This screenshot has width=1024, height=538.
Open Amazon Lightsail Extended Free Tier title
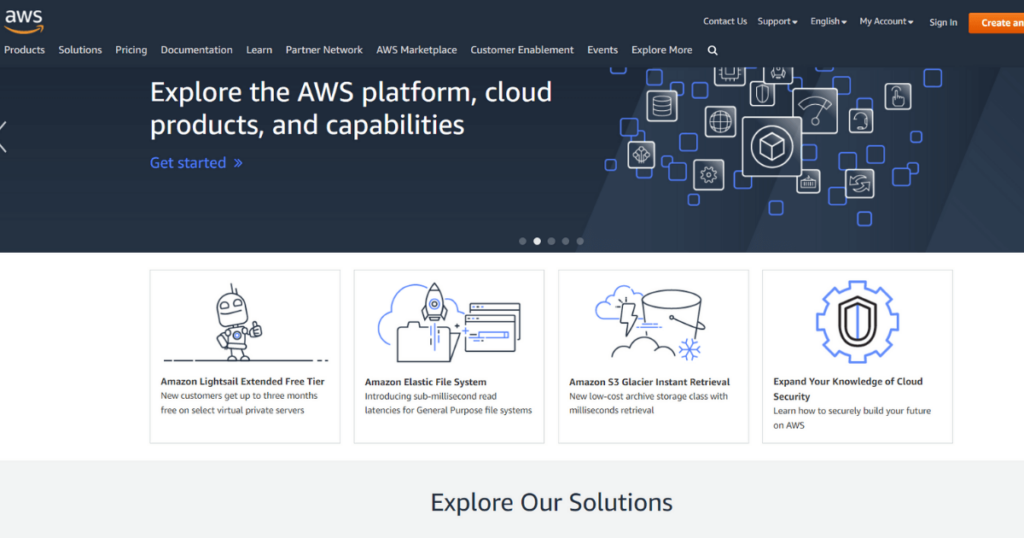[242, 381]
